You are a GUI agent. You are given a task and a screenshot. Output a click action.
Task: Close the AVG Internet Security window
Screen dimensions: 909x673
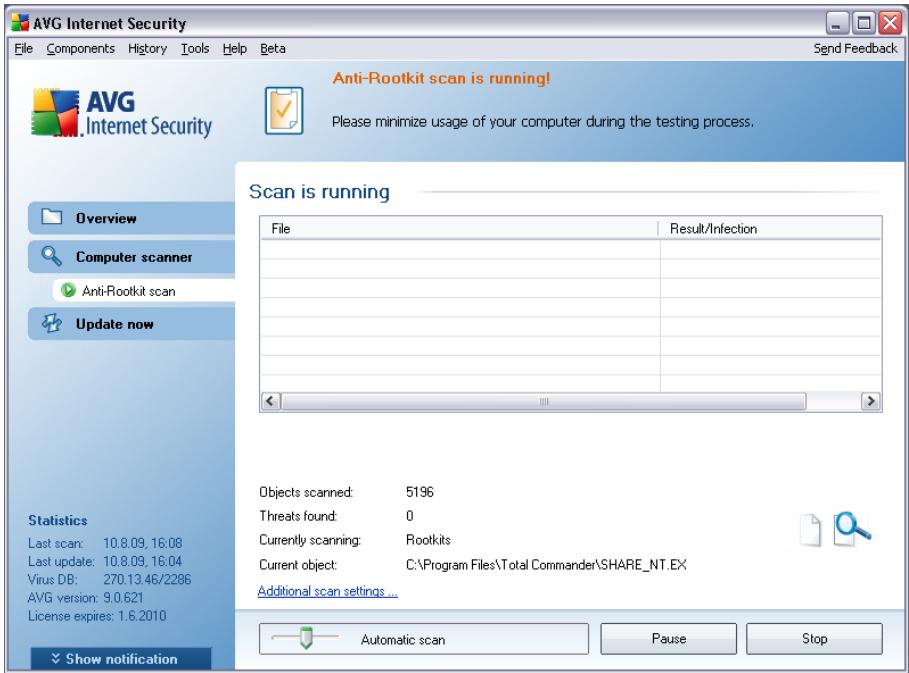click(x=890, y=23)
